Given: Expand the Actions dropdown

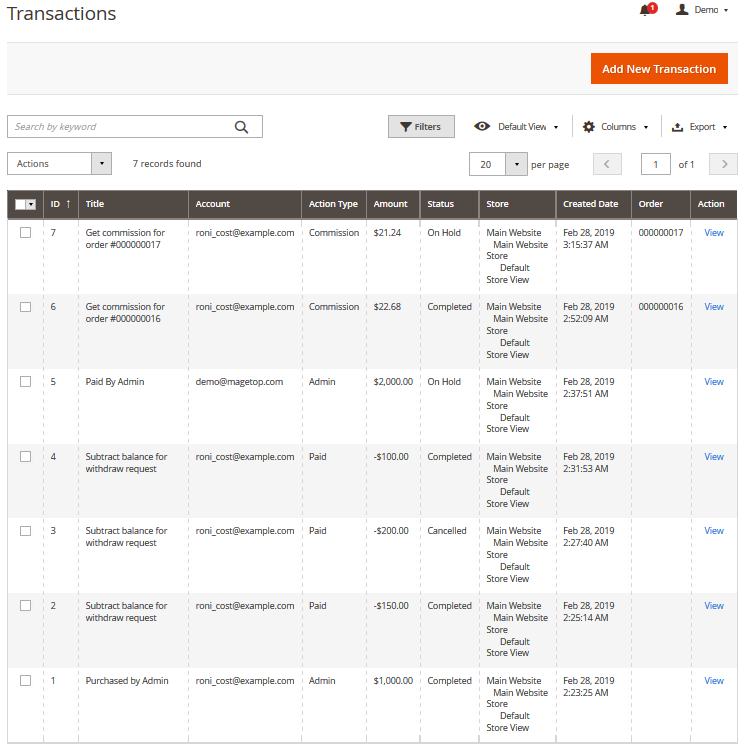Looking at the screenshot, I should 101,164.
